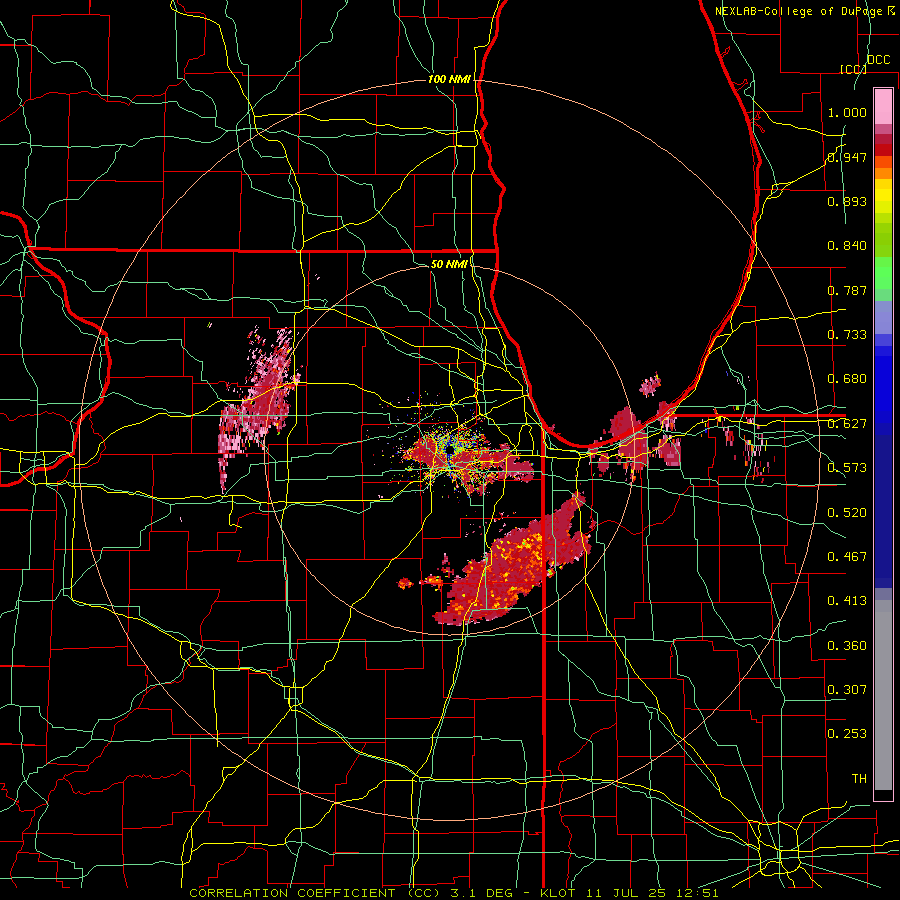The height and width of the screenshot is (900, 900).
Task: Click the 100 NMI range ring label
Action: [449, 79]
